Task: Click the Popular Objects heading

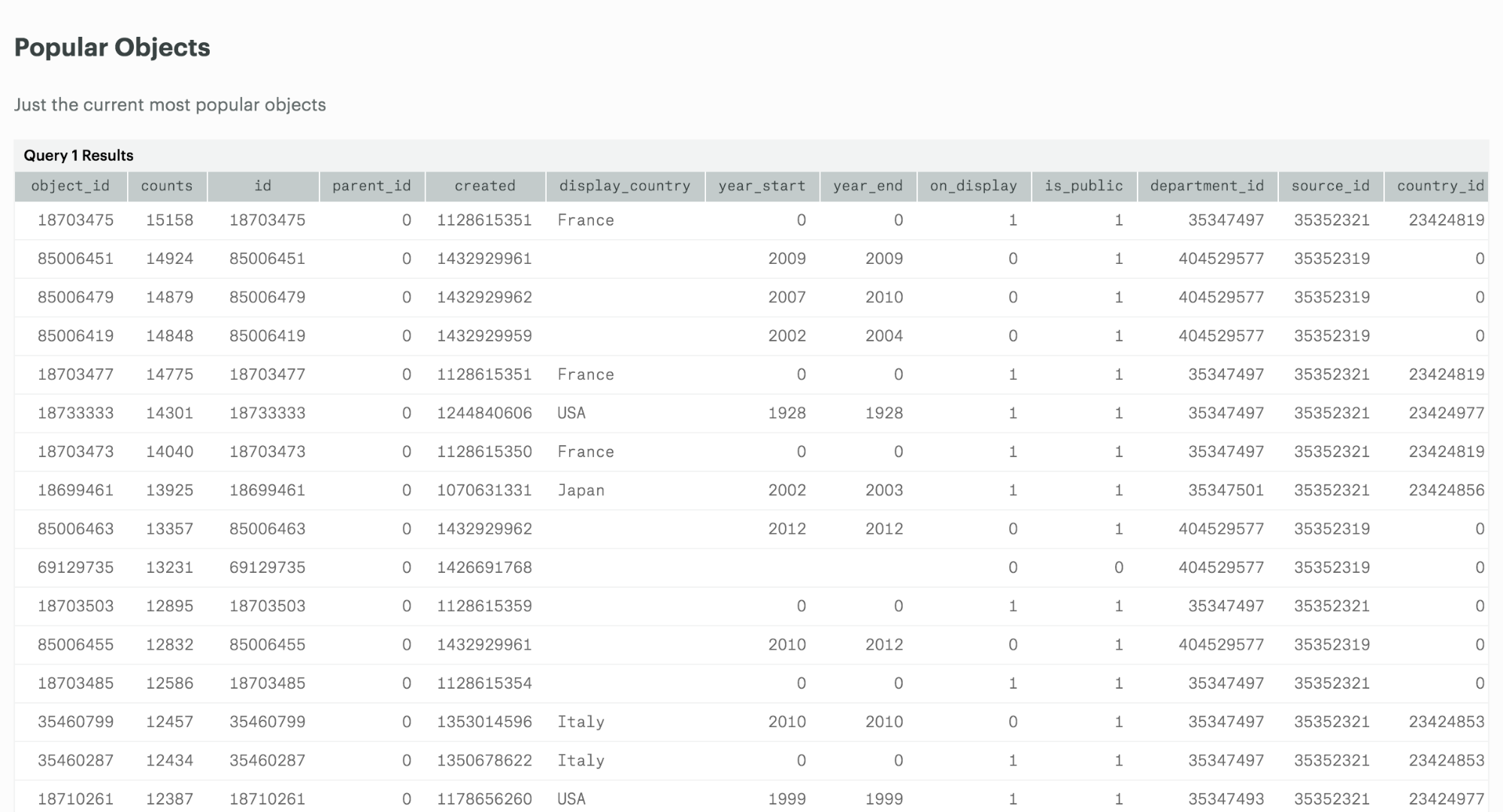Action: (x=112, y=47)
